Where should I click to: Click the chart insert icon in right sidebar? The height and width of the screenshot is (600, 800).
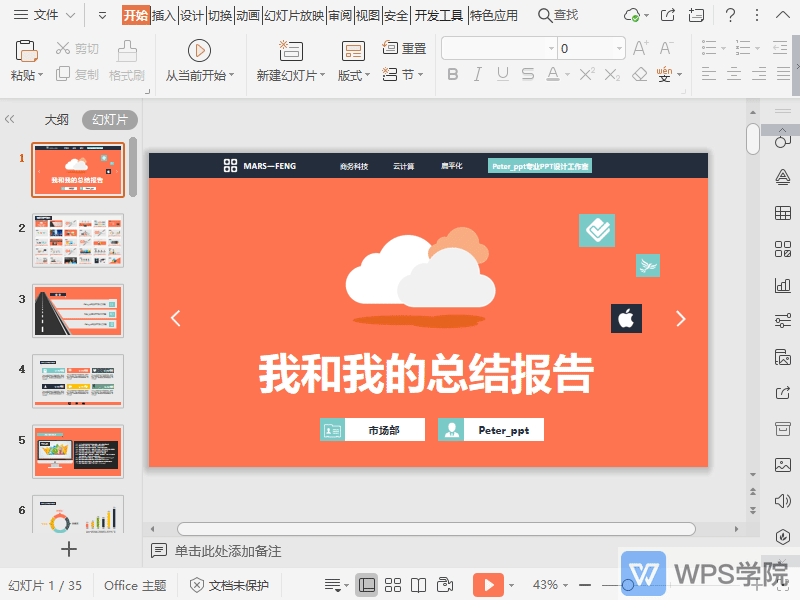point(783,285)
